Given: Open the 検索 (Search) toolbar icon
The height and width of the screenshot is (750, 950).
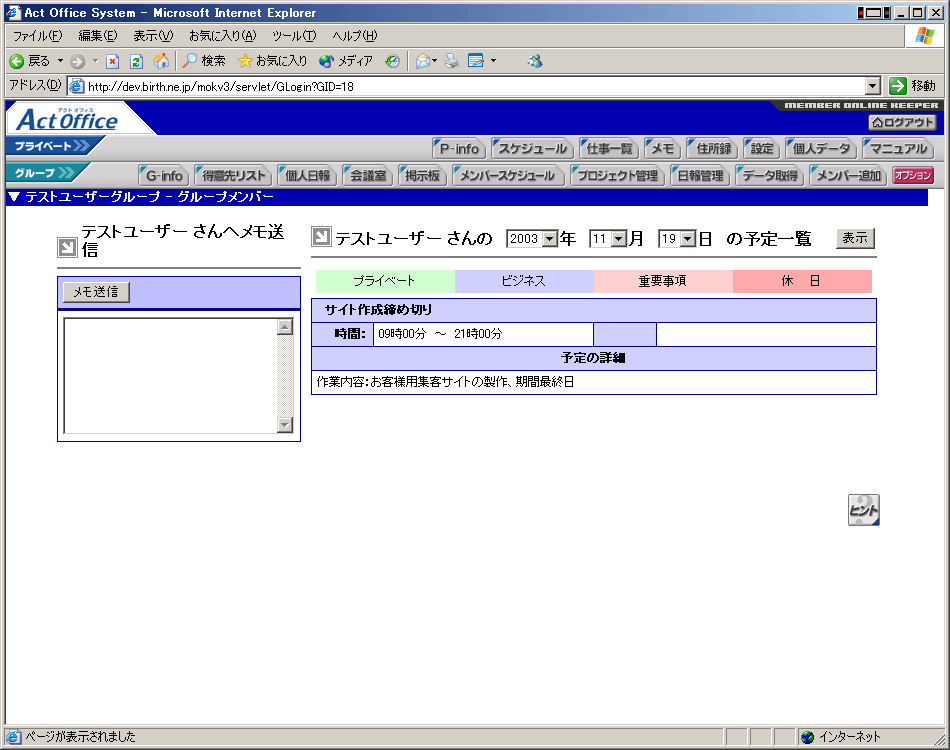Looking at the screenshot, I should click(x=204, y=61).
